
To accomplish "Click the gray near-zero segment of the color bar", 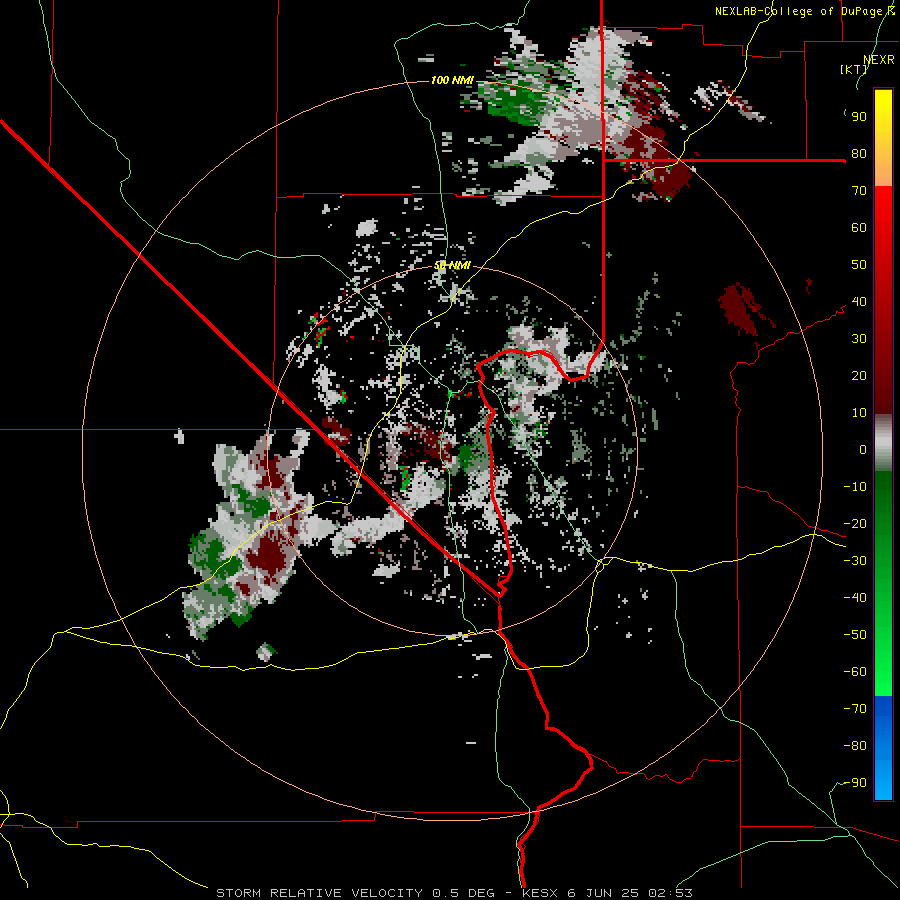I will (883, 443).
